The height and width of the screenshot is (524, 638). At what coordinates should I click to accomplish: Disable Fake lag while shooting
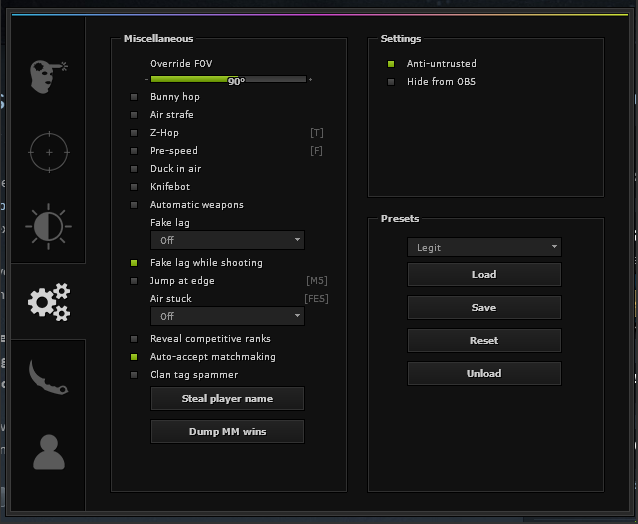tap(134, 263)
